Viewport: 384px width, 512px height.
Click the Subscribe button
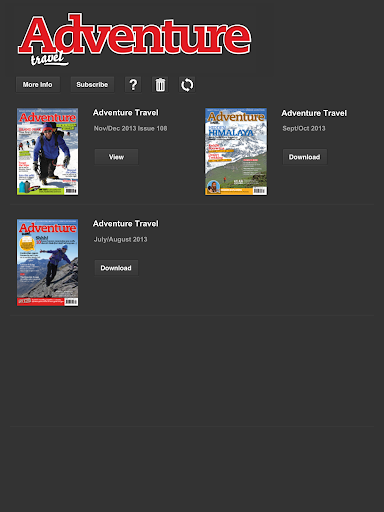coord(92,85)
